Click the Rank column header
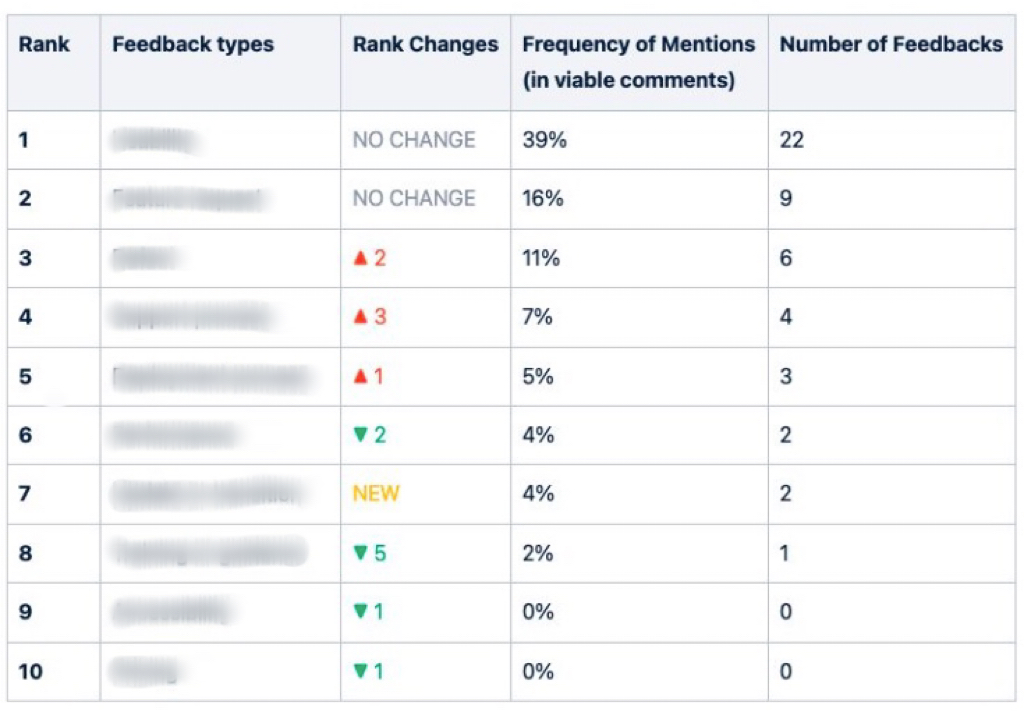The image size is (1024, 711). [44, 45]
